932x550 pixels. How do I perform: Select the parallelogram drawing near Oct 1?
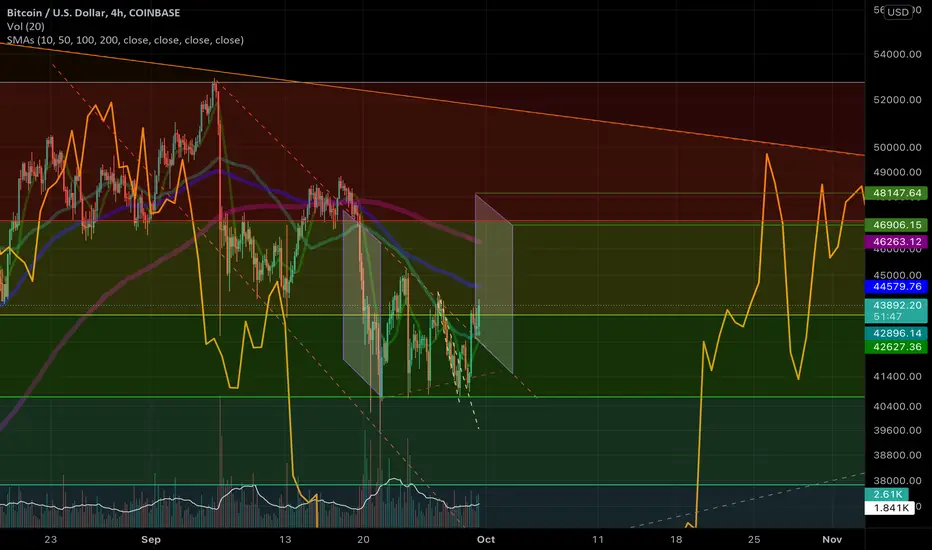(494, 284)
